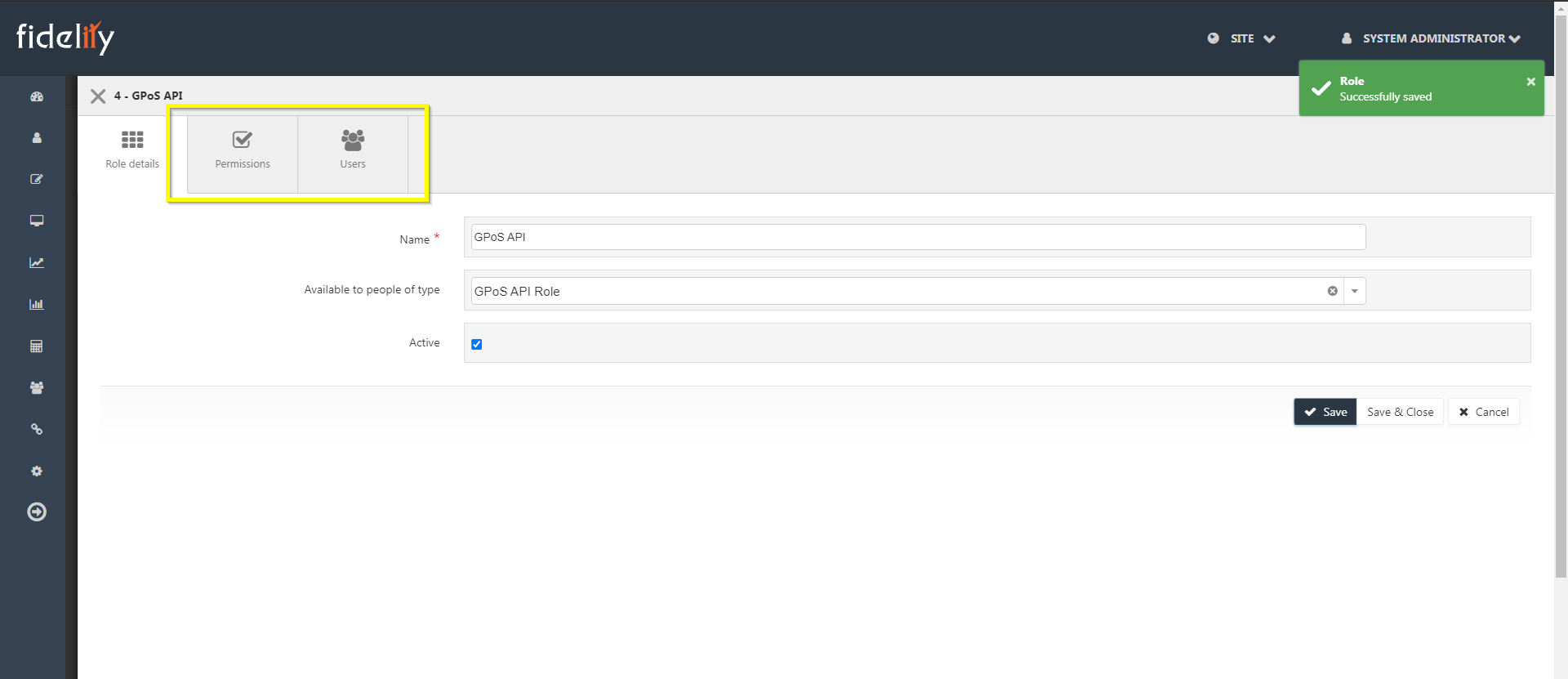Toggle the Active checkbox

tap(477, 344)
